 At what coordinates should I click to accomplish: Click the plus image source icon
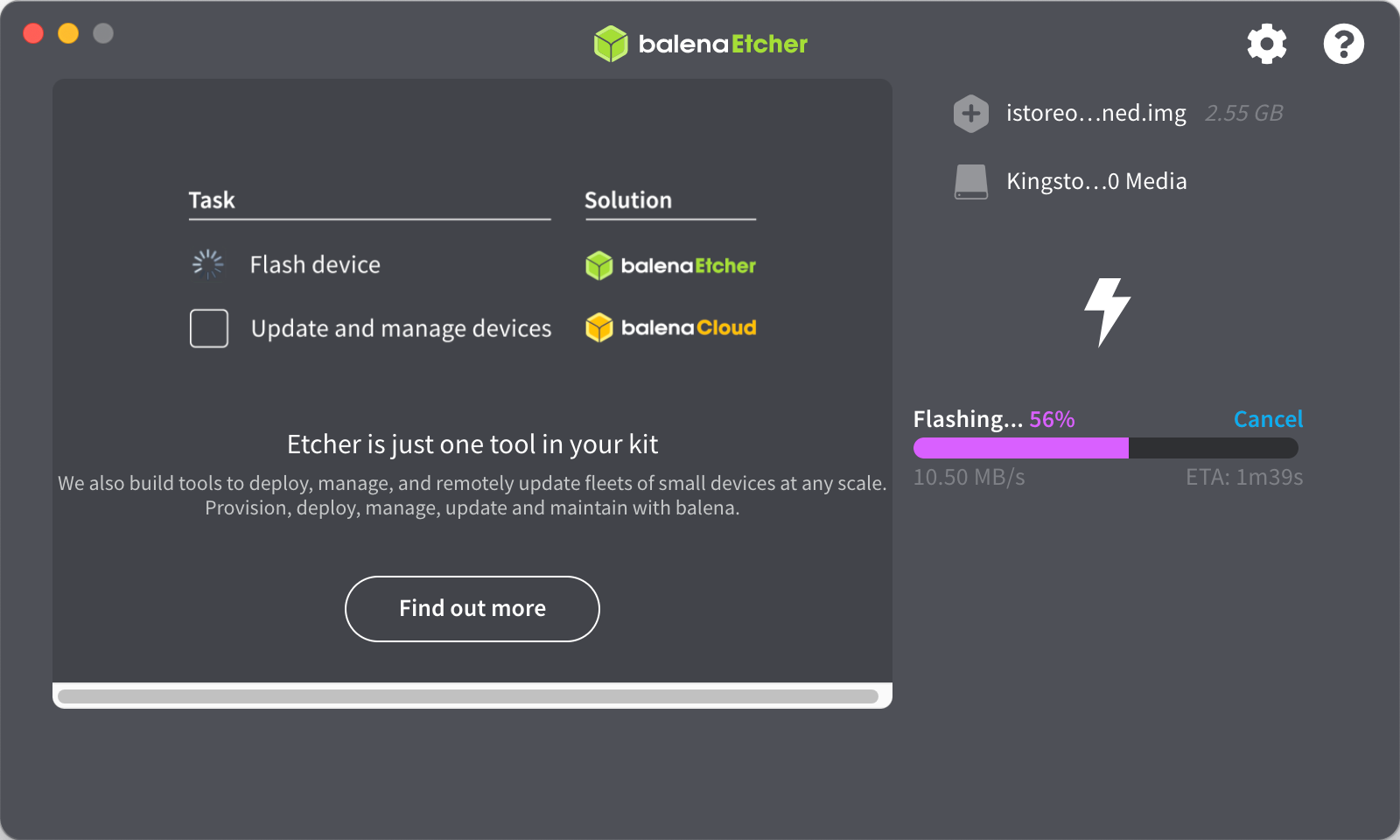click(x=970, y=114)
